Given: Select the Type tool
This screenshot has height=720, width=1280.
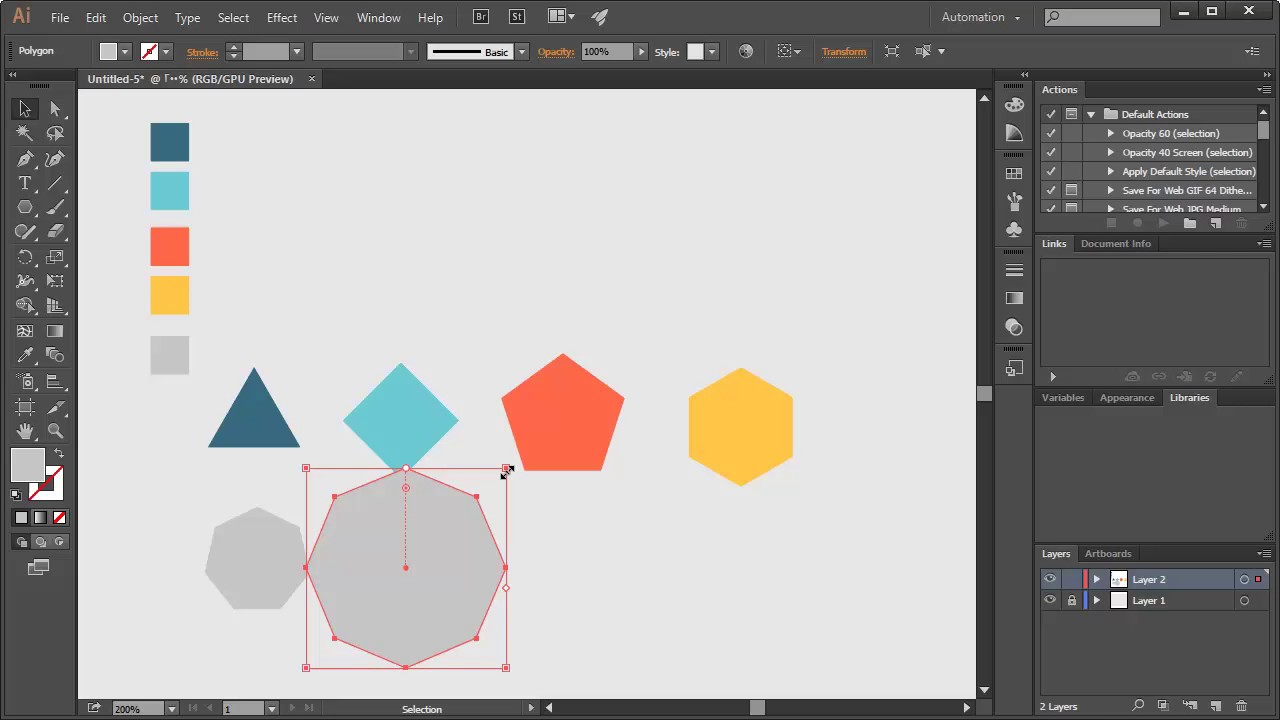Looking at the screenshot, I should pyautogui.click(x=25, y=183).
